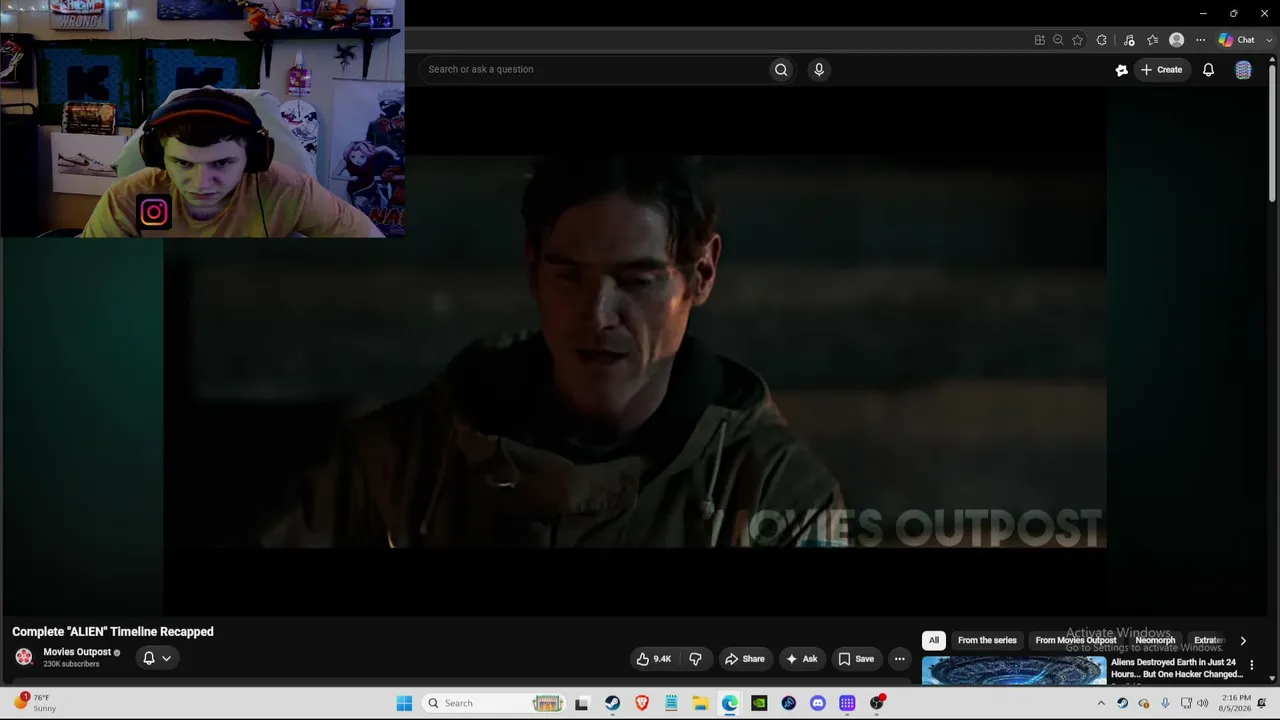This screenshot has height=720, width=1280.
Task: Click the YouTube search magnifier button
Action: (781, 69)
